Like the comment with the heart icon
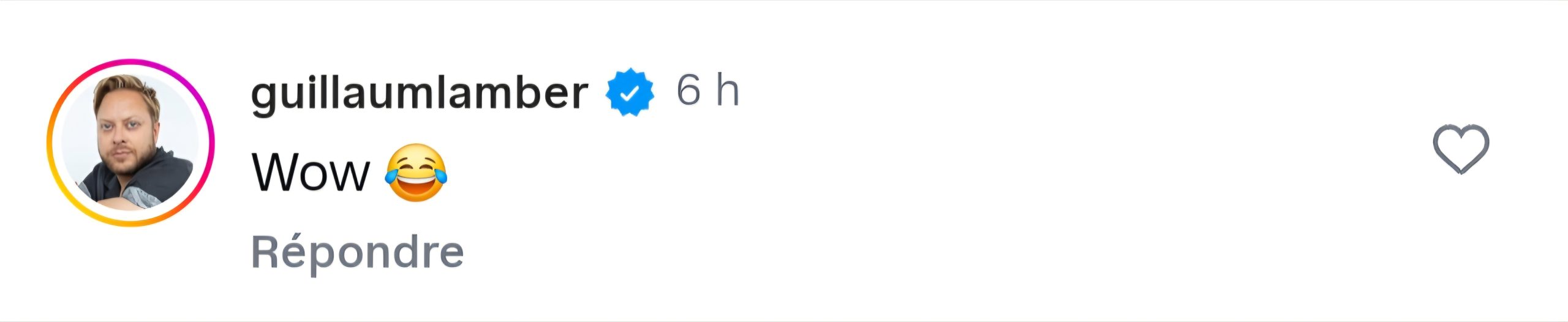1568x322 pixels. pyautogui.click(x=1460, y=149)
